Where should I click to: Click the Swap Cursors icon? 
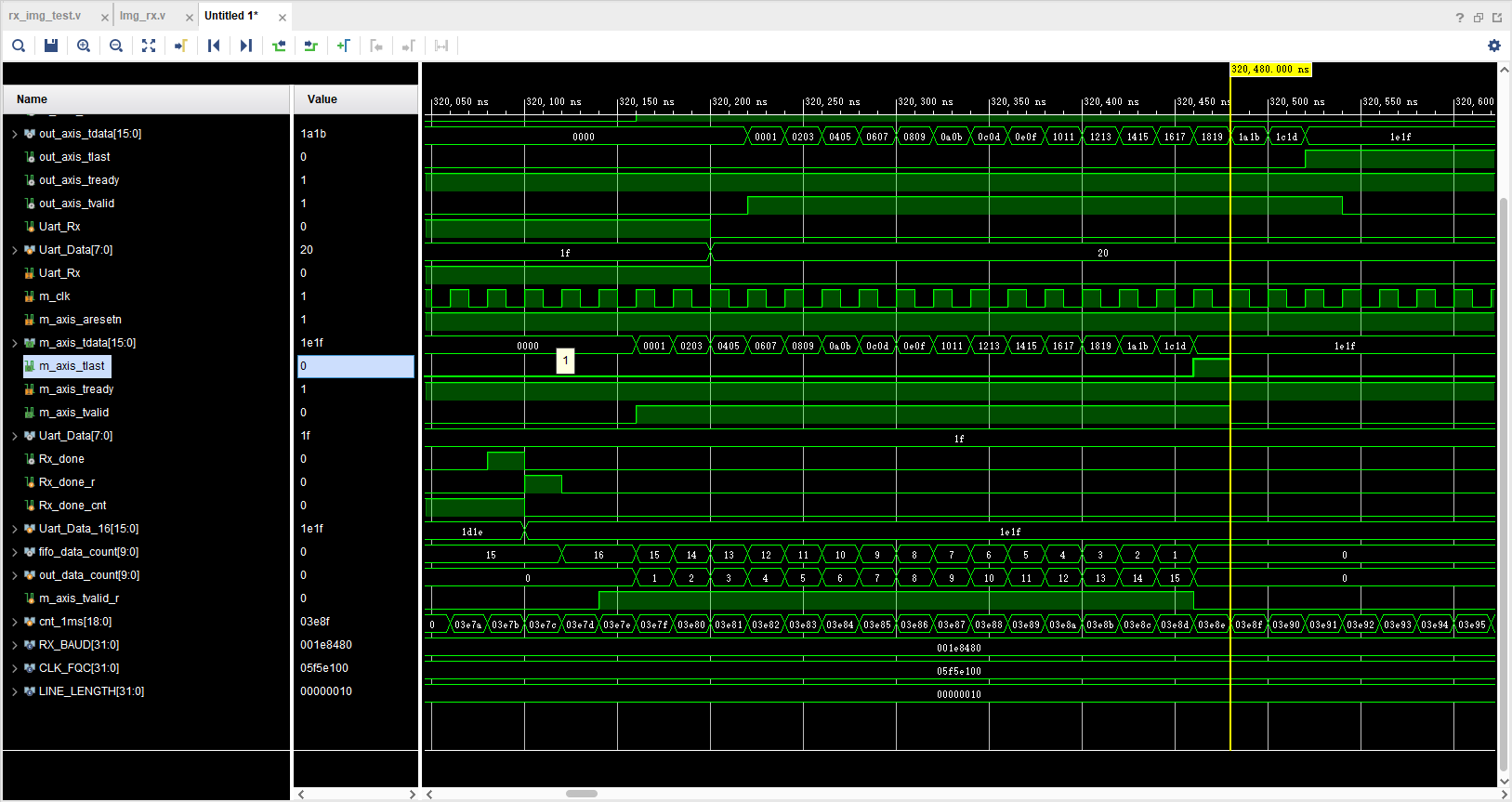tap(441, 46)
